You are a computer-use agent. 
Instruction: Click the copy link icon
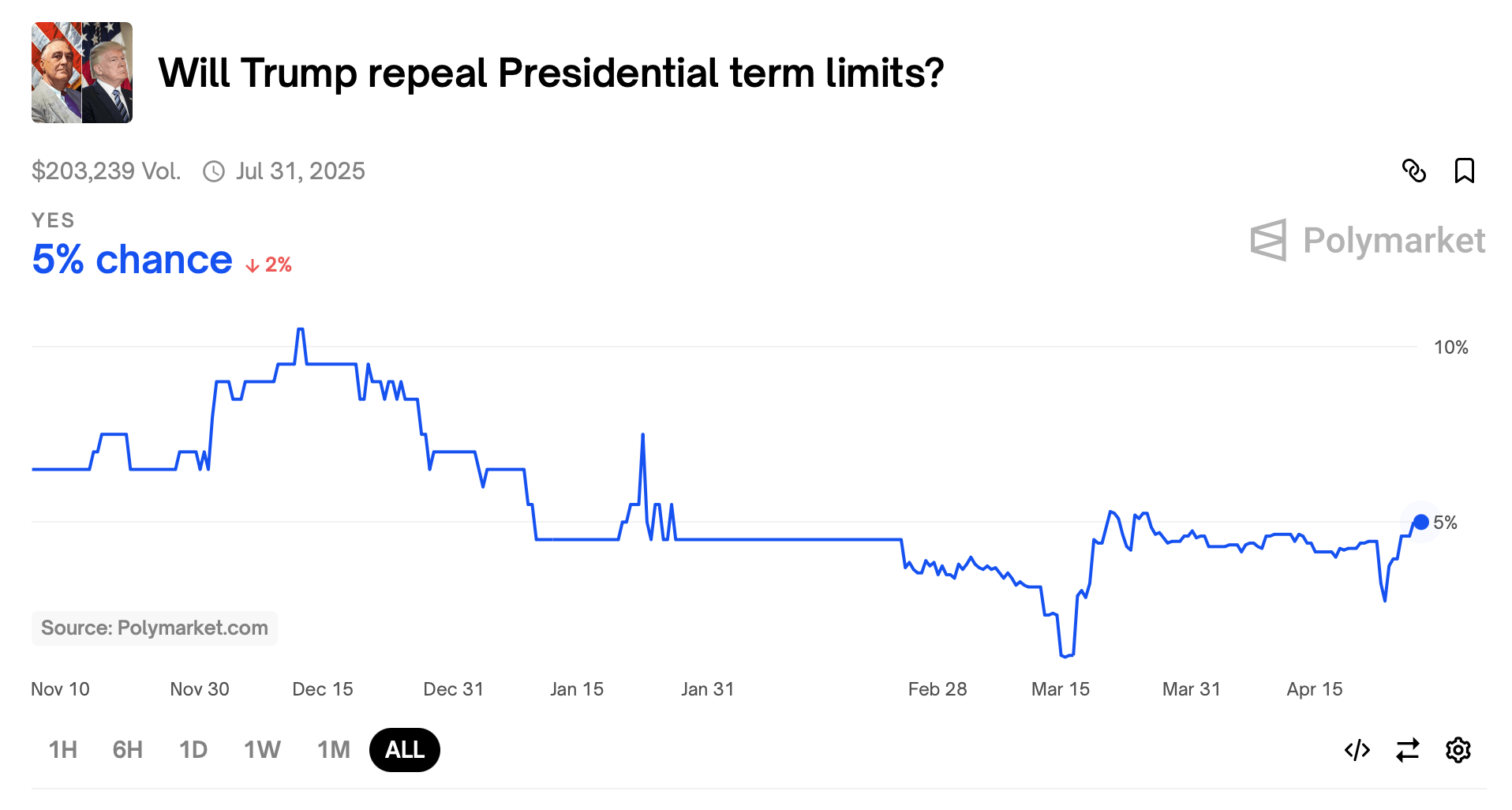[1413, 171]
